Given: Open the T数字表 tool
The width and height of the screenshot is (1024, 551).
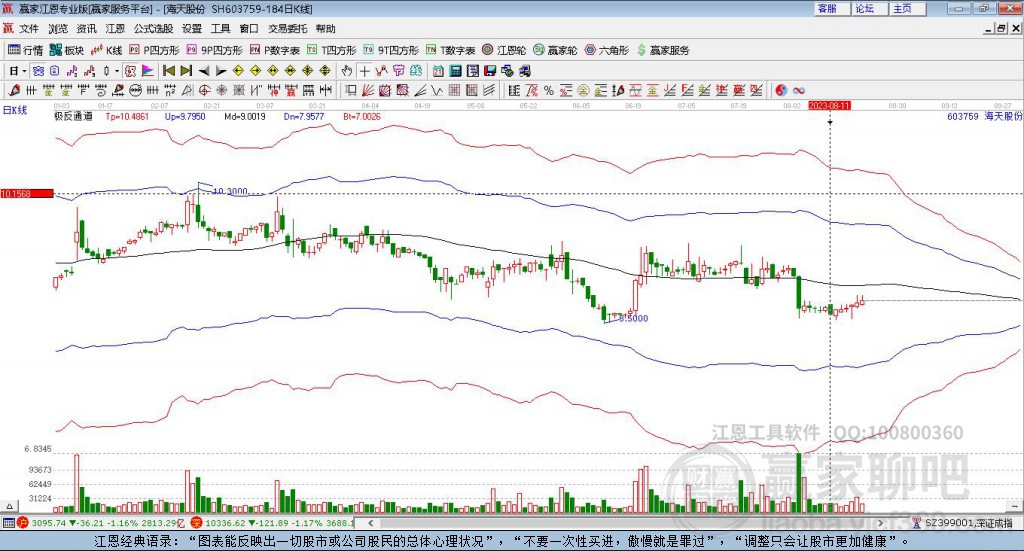Looking at the screenshot, I should [x=451, y=50].
